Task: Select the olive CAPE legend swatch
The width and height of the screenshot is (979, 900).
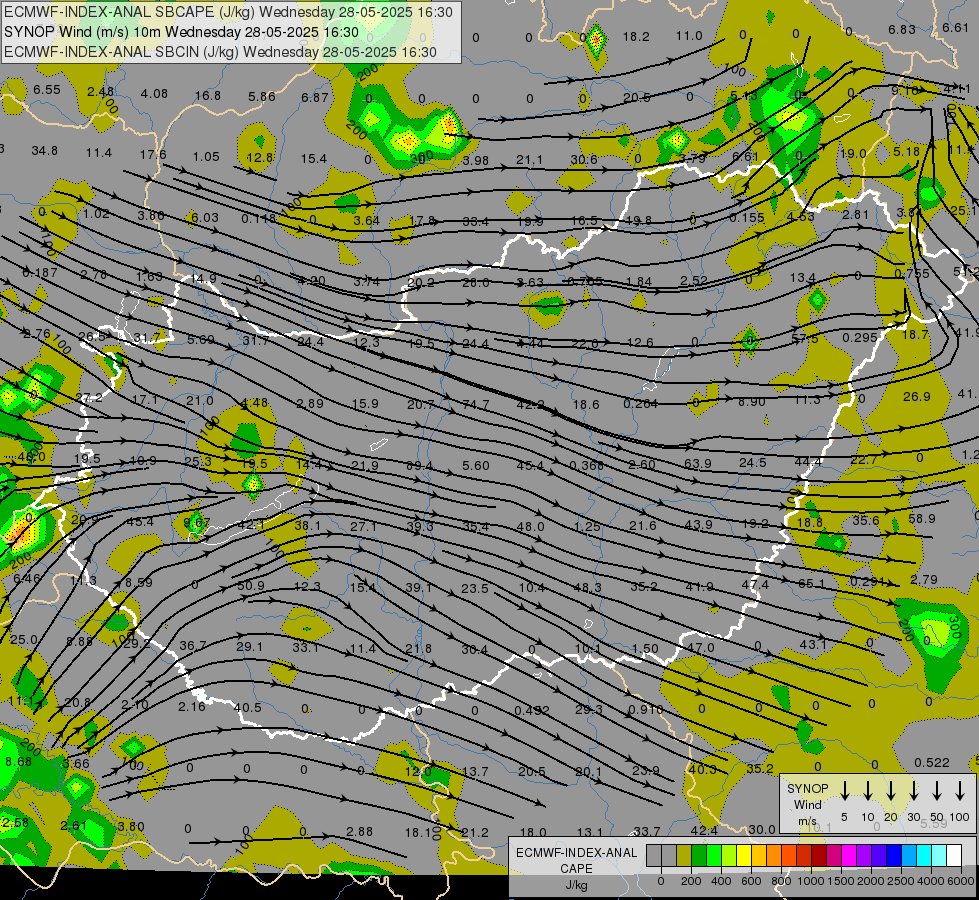Action: [684, 855]
